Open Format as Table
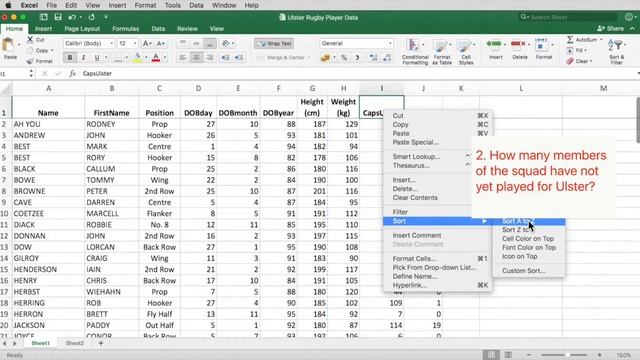 [x=442, y=51]
